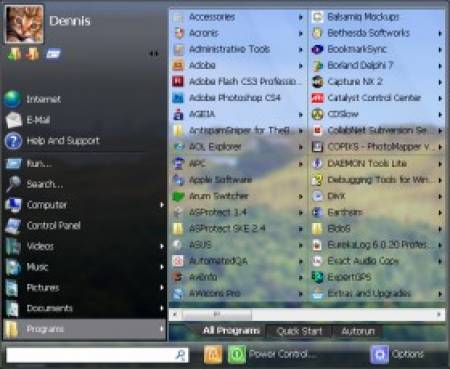
Task: Expand the Extras and Upgrades arrow
Action: tap(440, 294)
